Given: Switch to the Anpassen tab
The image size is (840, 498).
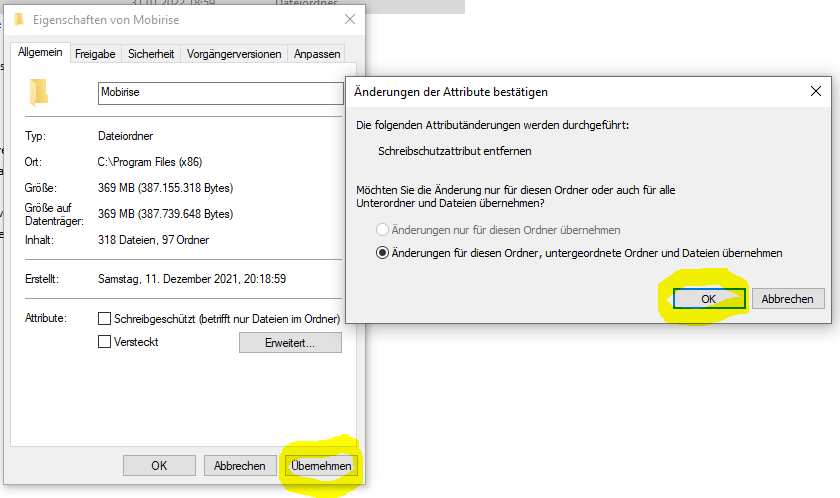Looking at the screenshot, I should [x=317, y=54].
